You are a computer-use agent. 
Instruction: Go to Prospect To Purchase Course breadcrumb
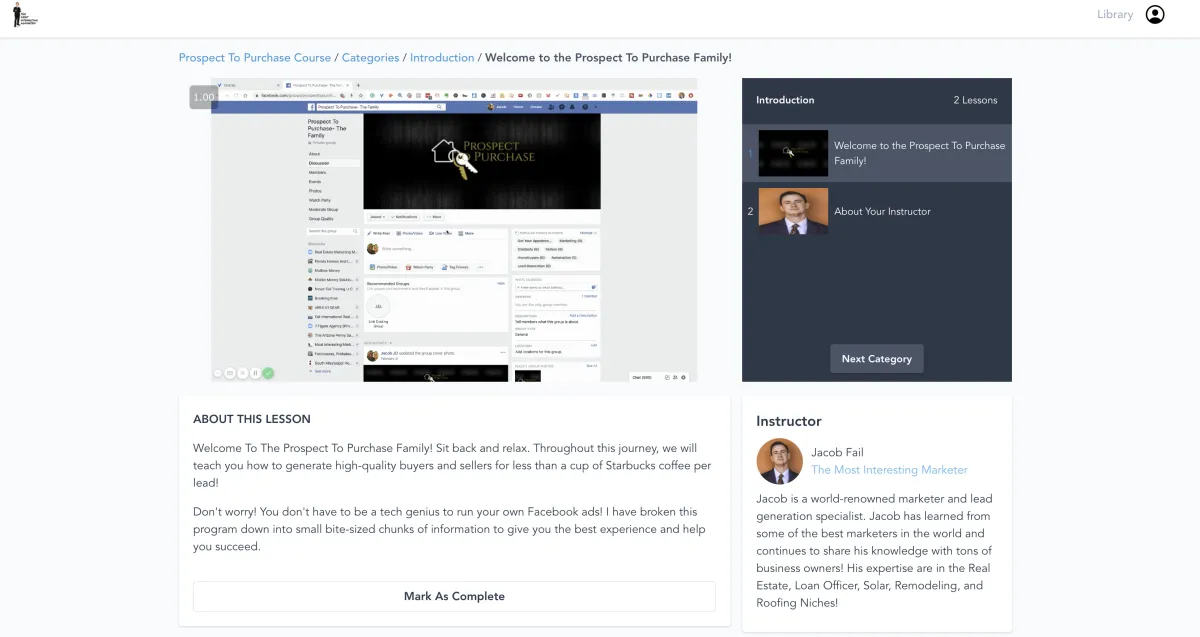pyautogui.click(x=255, y=58)
